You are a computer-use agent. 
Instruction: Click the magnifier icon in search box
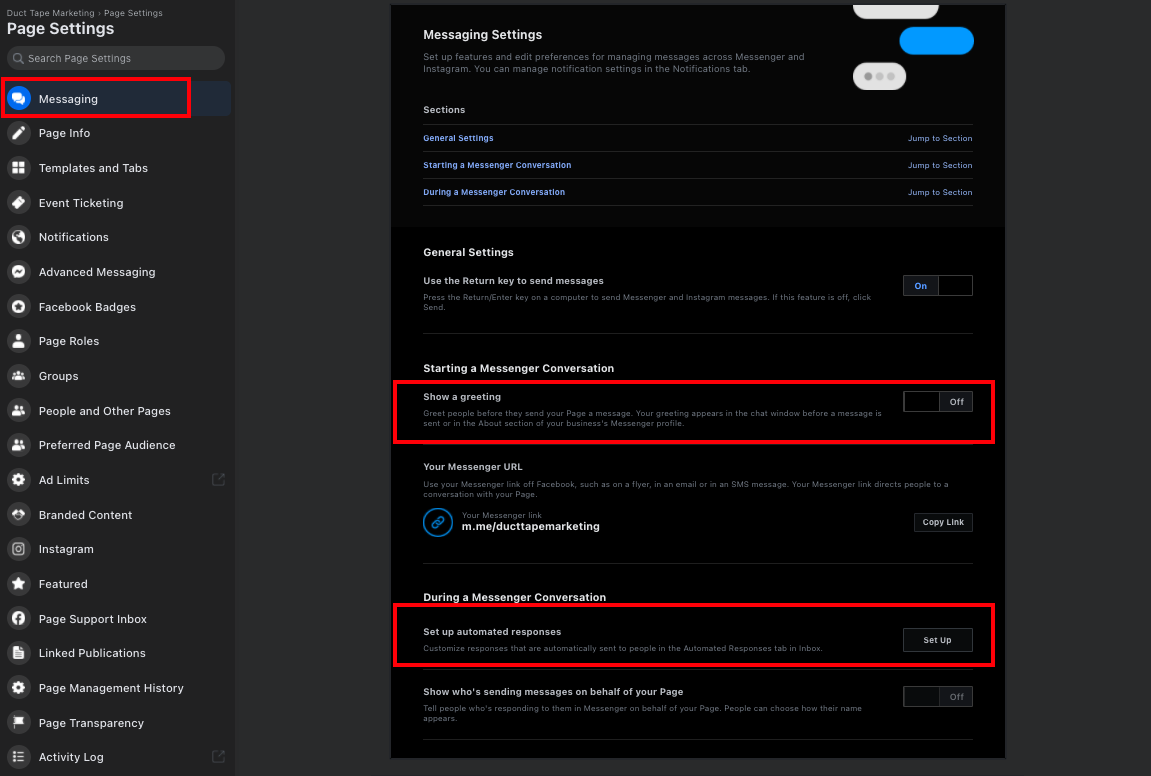(x=18, y=58)
